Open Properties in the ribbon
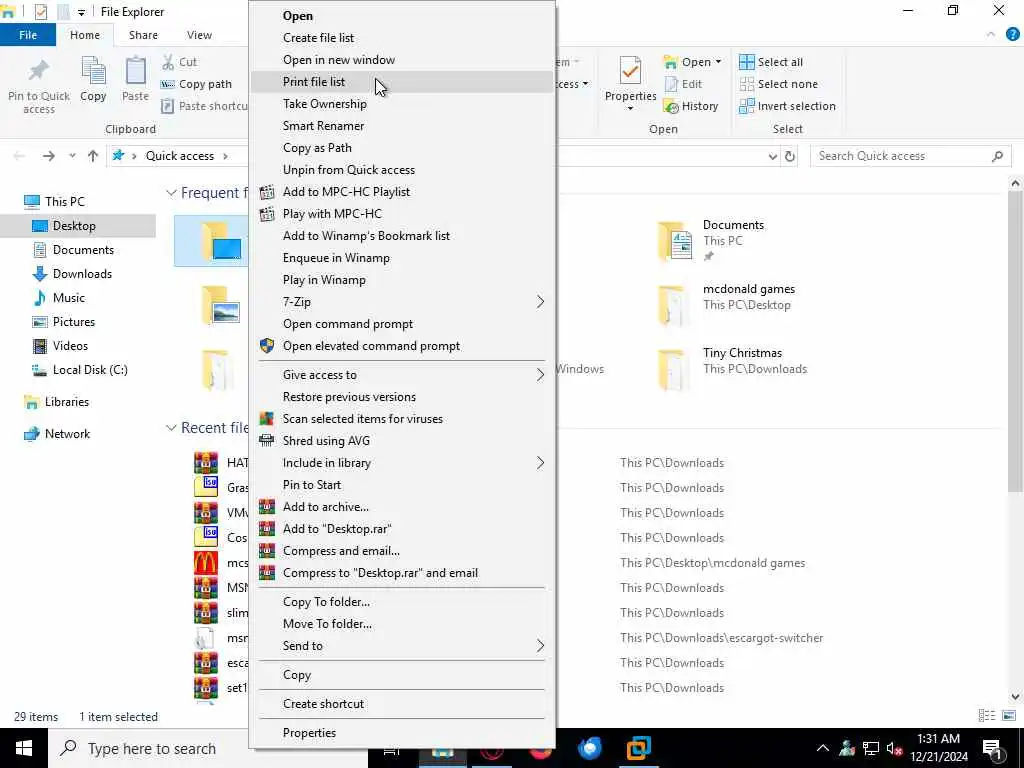The image size is (1024, 768). tap(630, 83)
